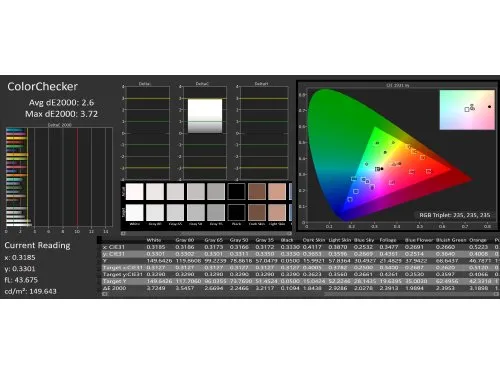Click the Gray 80 target swatch
The image size is (500, 375).
(155, 212)
